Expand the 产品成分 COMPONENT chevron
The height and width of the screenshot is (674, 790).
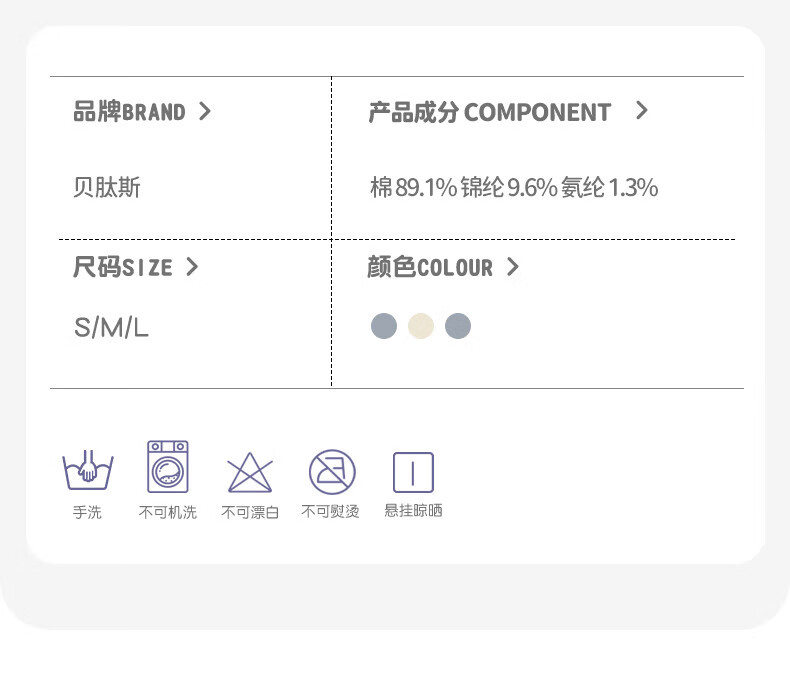[641, 110]
